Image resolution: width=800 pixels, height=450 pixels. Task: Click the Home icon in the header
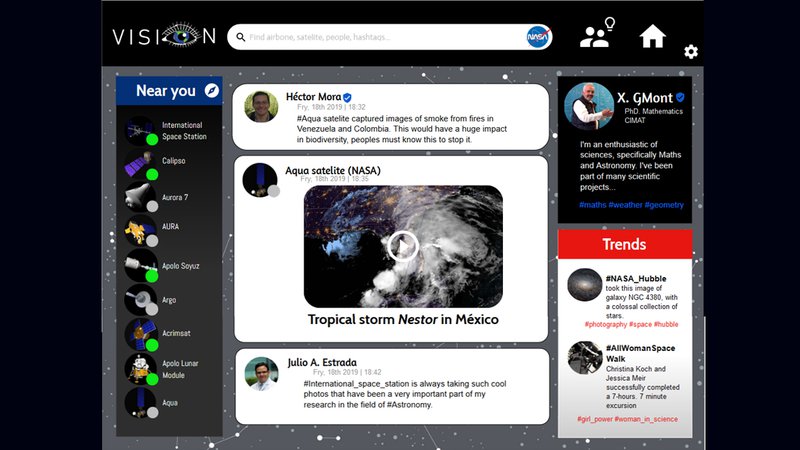point(652,37)
